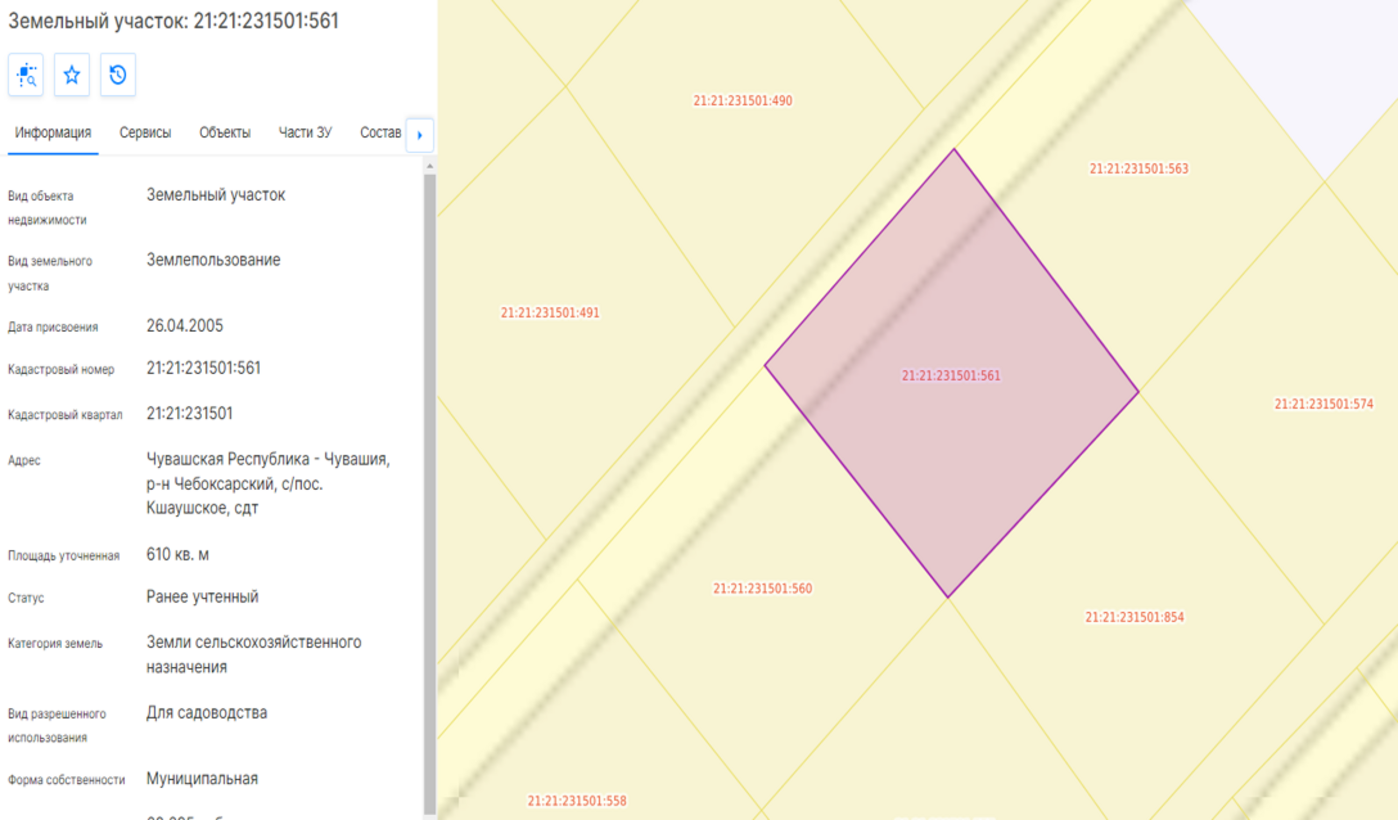1398x820 pixels.
Task: Click the scrollbar up arrow in the info panel
Action: click(430, 166)
